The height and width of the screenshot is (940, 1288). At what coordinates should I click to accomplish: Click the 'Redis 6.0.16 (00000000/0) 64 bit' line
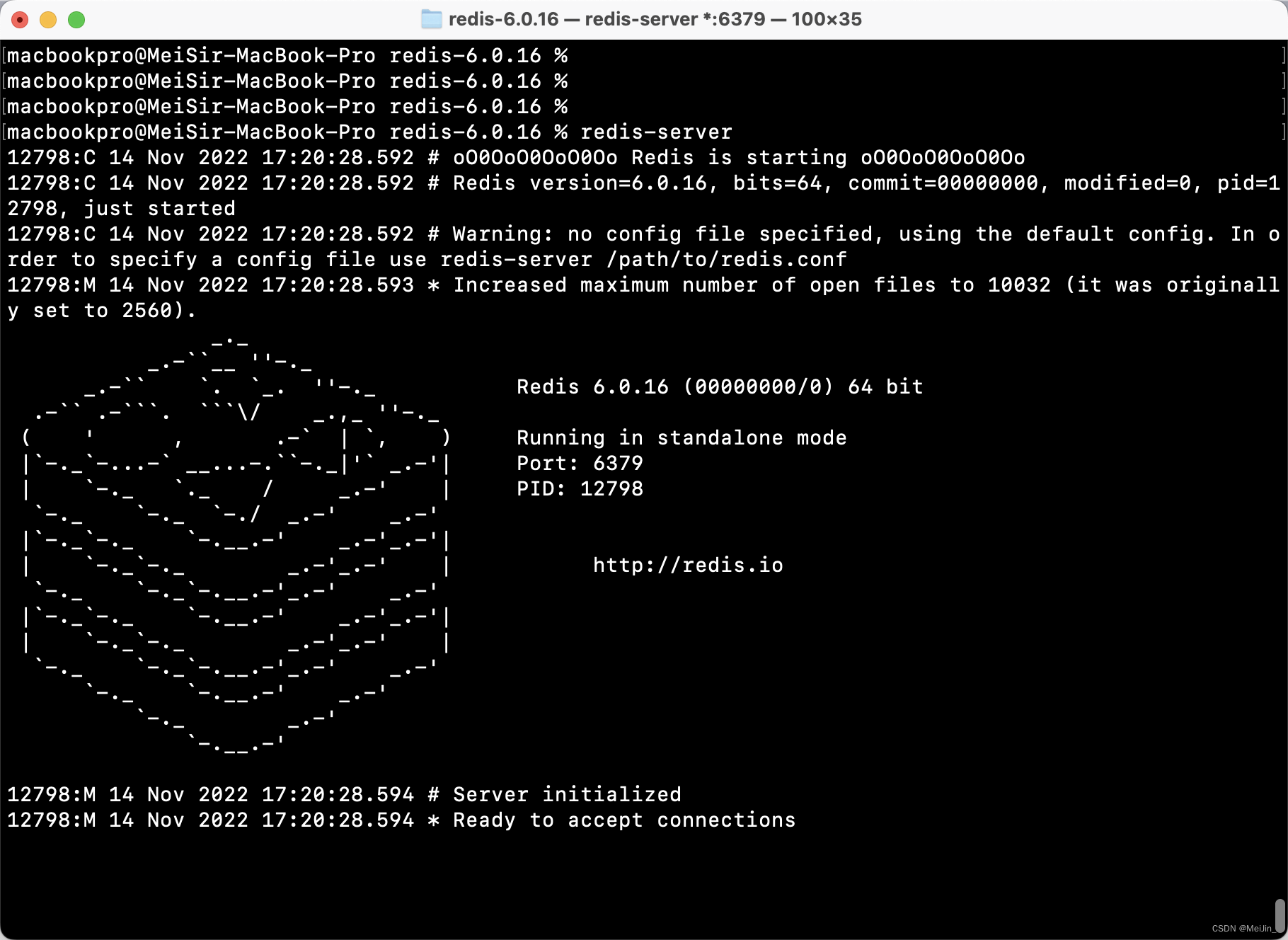point(720,387)
